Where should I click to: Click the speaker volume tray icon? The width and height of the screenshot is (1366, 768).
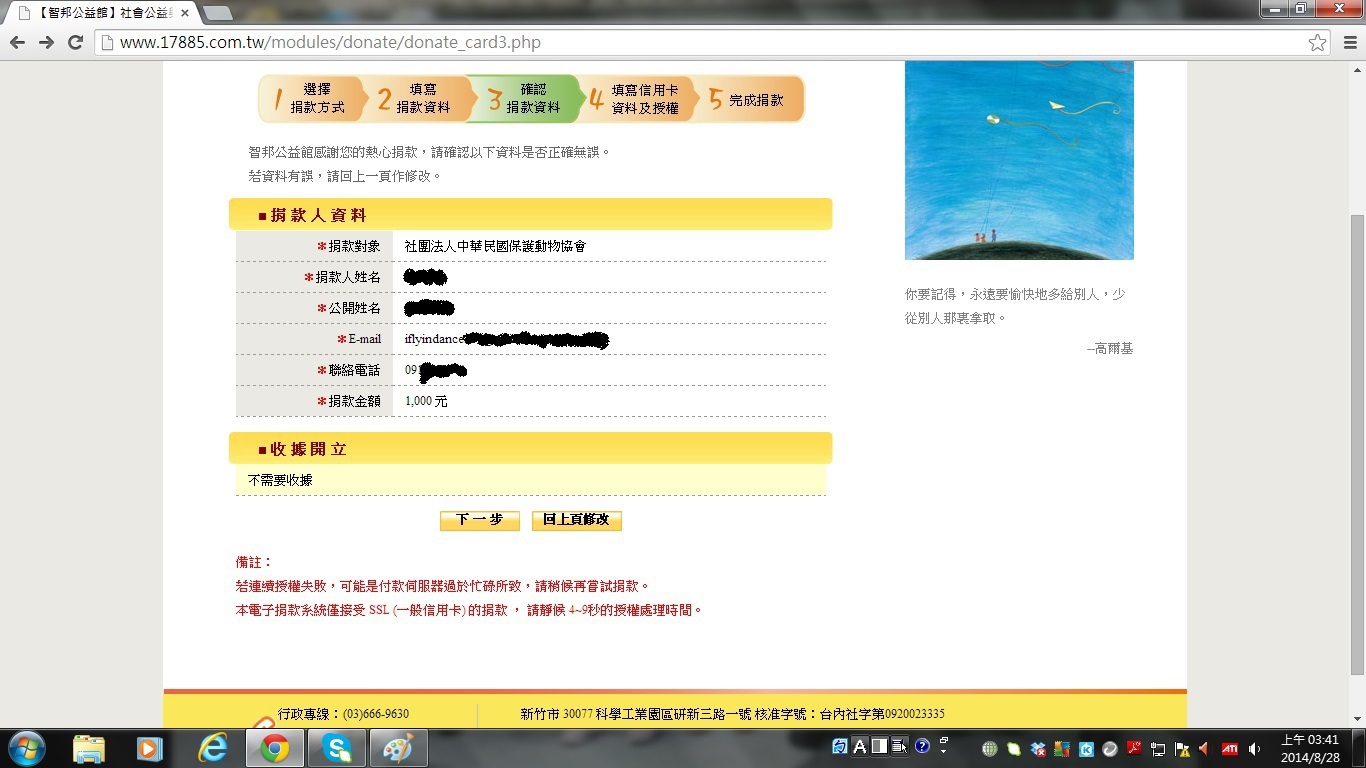1254,748
